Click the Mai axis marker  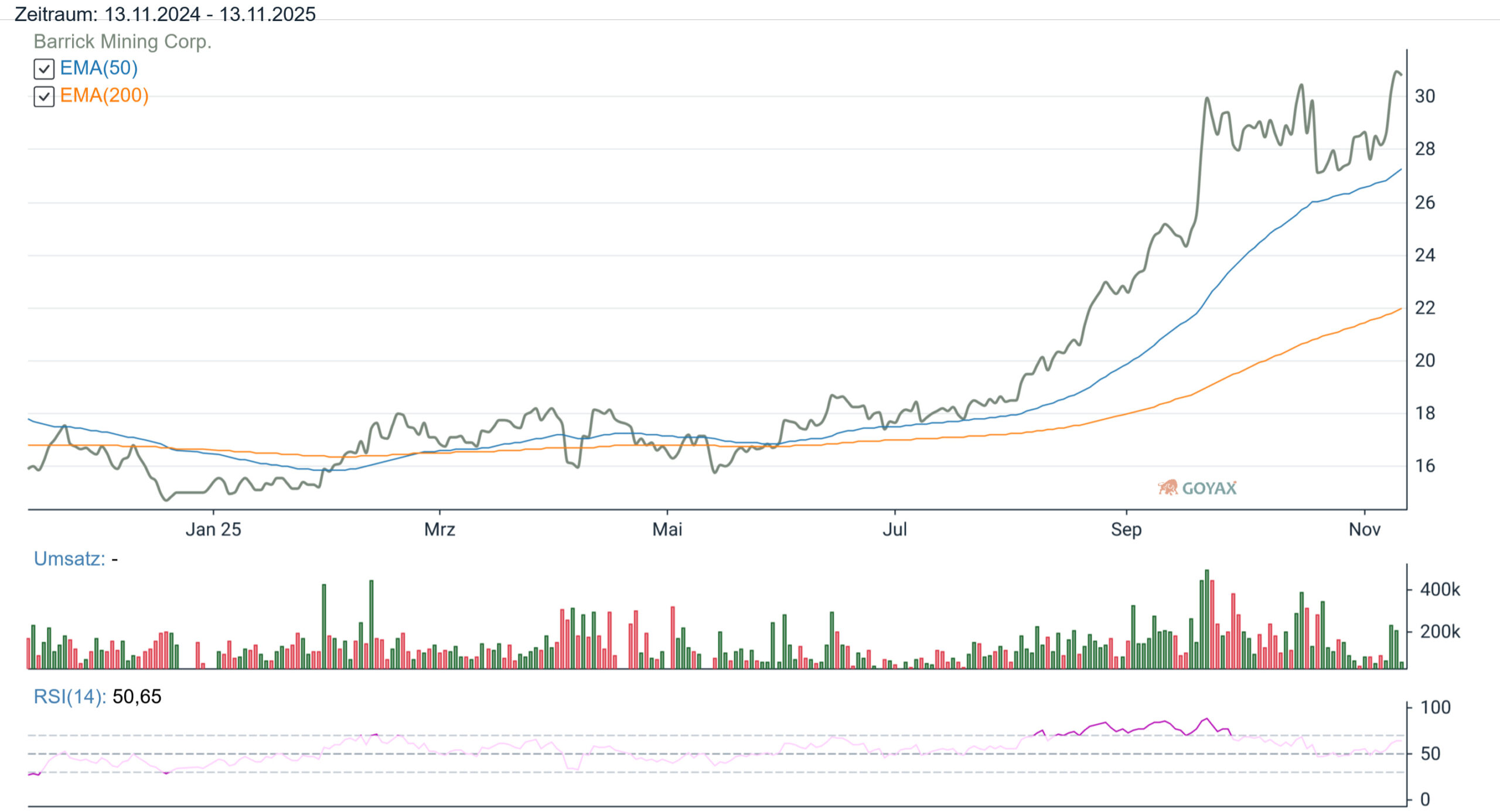click(x=667, y=530)
